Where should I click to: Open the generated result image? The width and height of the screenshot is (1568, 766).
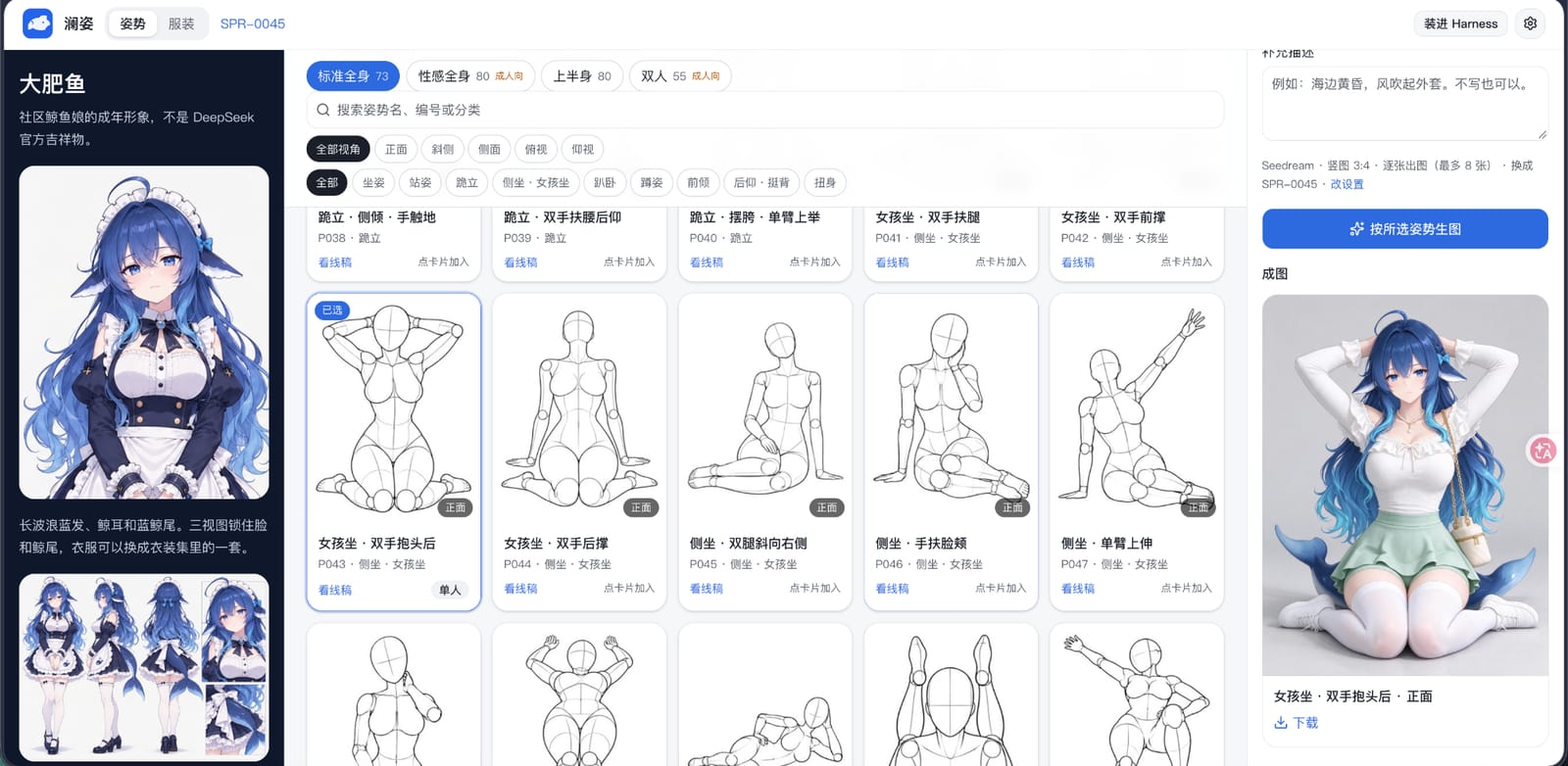[1405, 485]
